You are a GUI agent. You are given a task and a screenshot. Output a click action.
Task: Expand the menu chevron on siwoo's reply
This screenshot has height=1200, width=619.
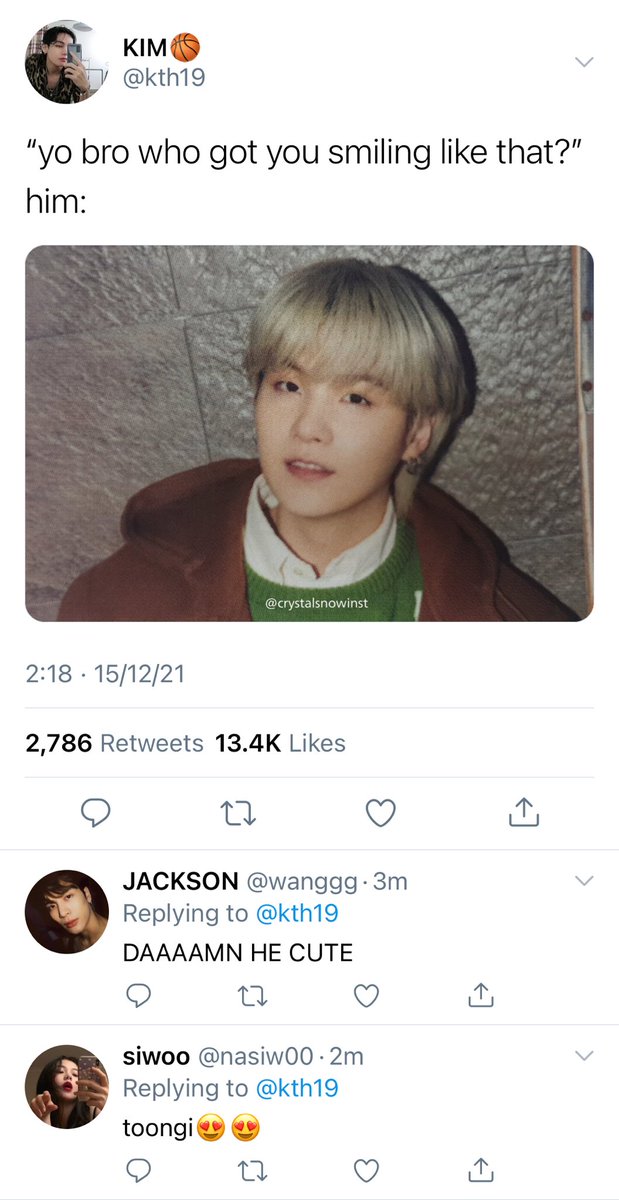(583, 1056)
